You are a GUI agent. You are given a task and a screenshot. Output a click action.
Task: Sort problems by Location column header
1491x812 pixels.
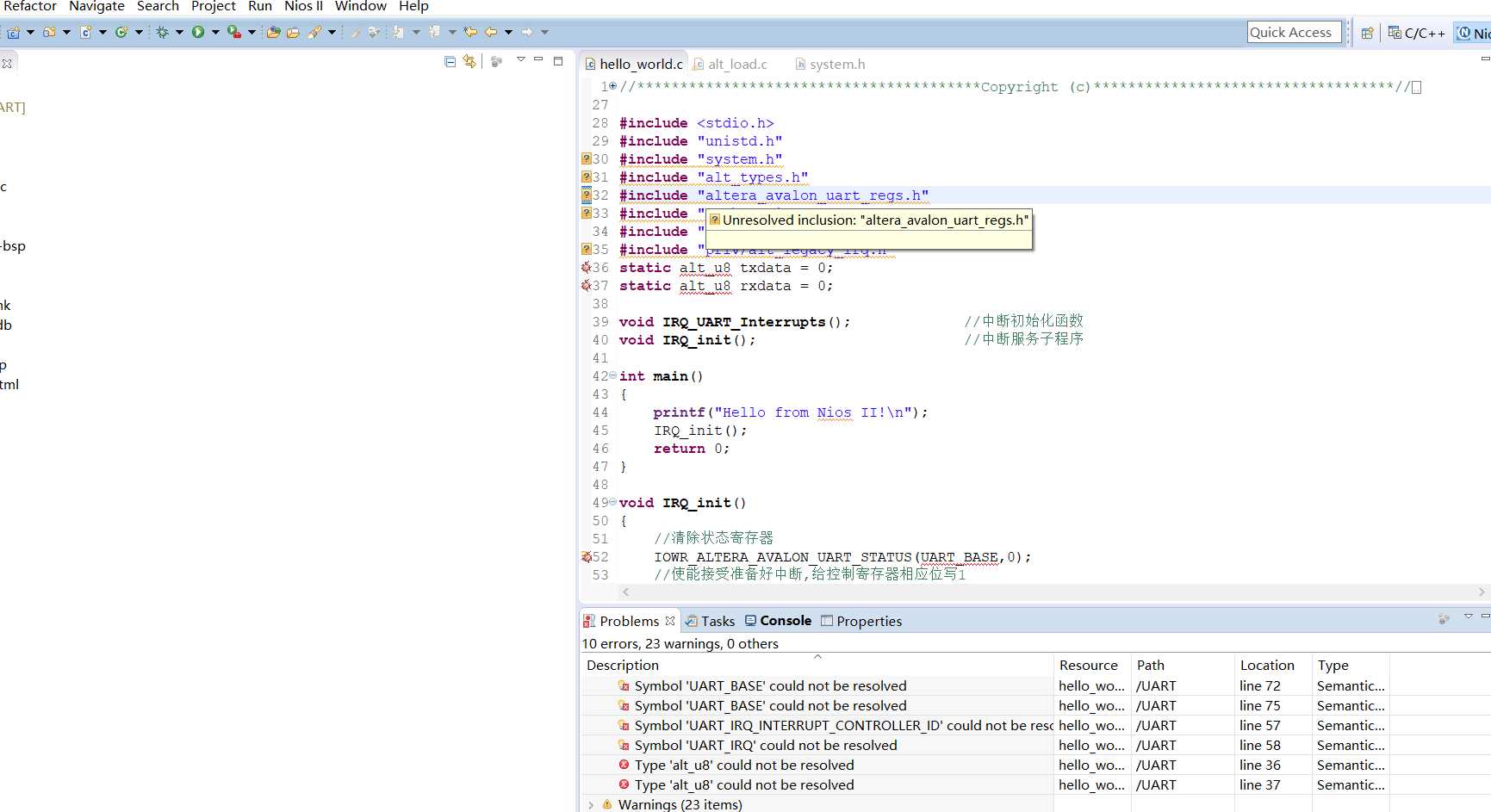pos(1273,665)
